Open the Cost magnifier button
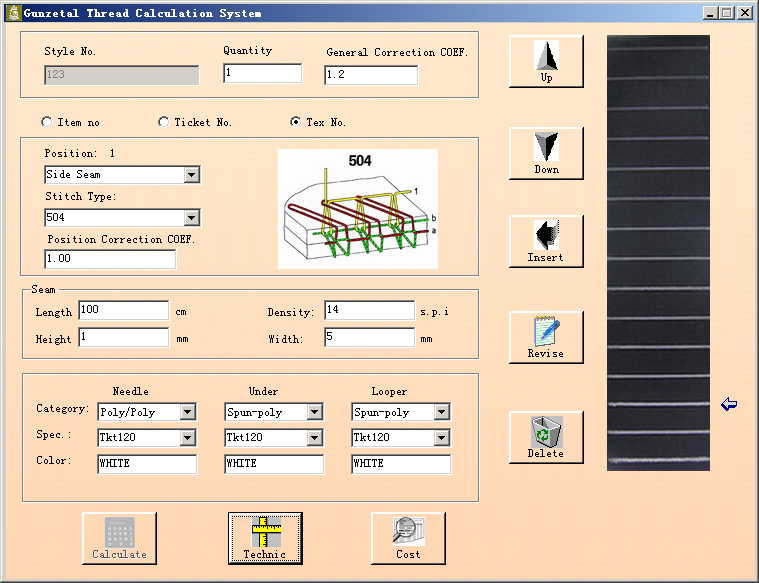The width and height of the screenshot is (759, 583). click(408, 538)
